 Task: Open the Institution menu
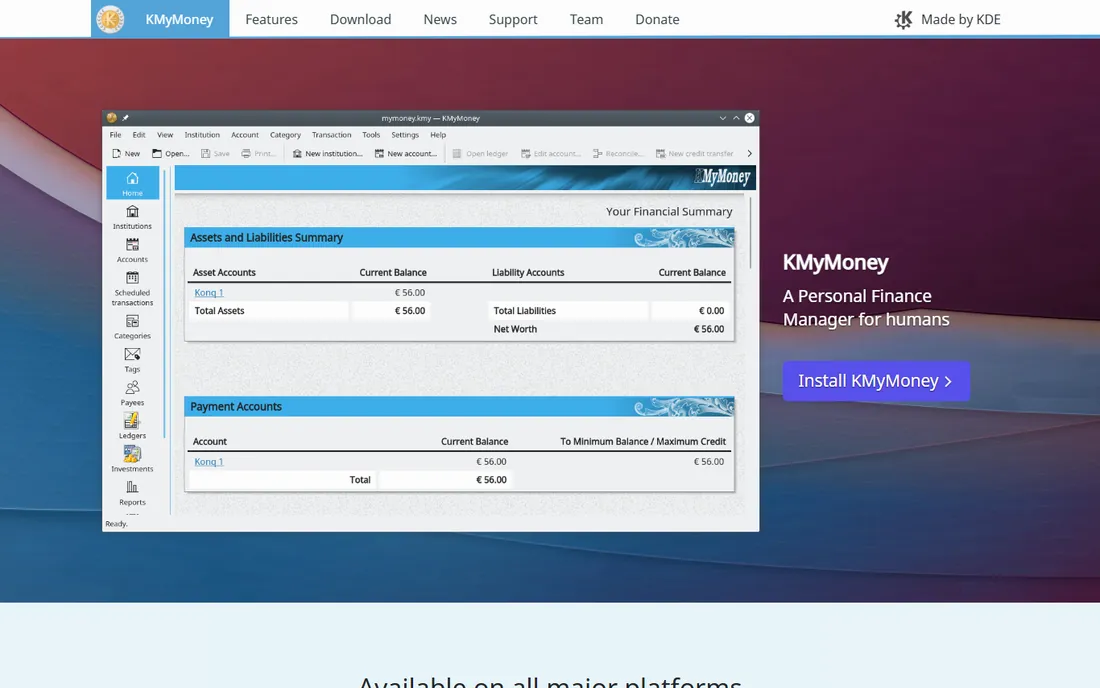(x=202, y=135)
